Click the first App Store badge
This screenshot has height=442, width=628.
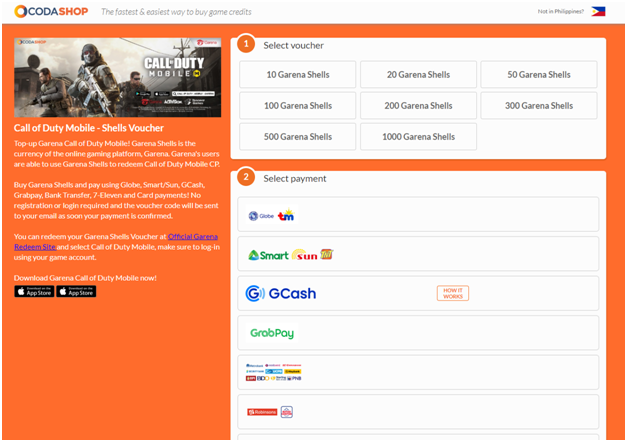34,291
